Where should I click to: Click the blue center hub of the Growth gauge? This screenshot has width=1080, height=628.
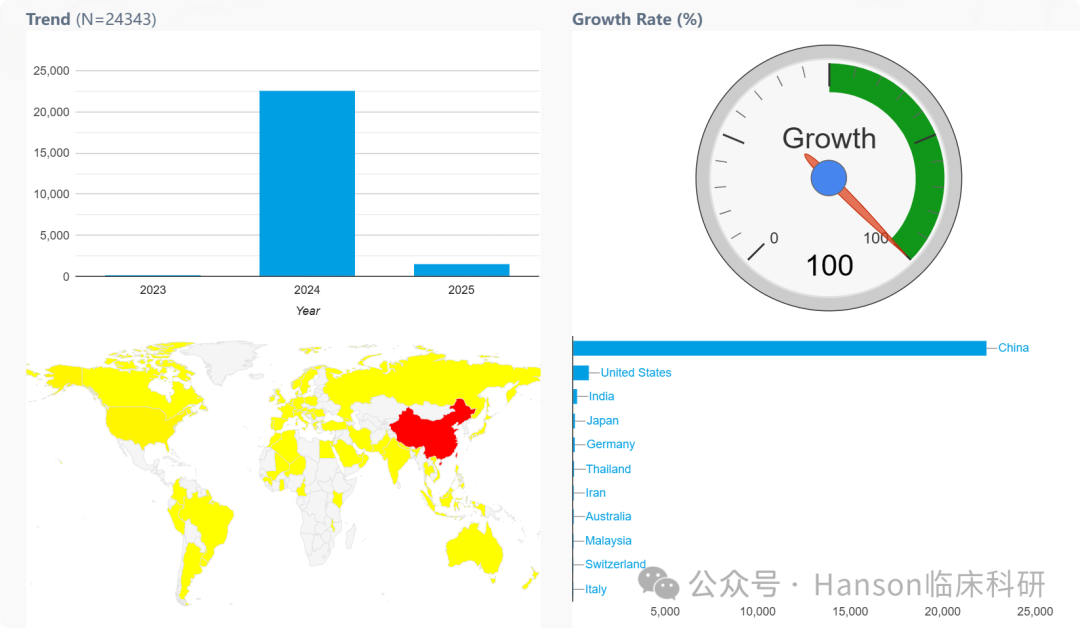829,178
